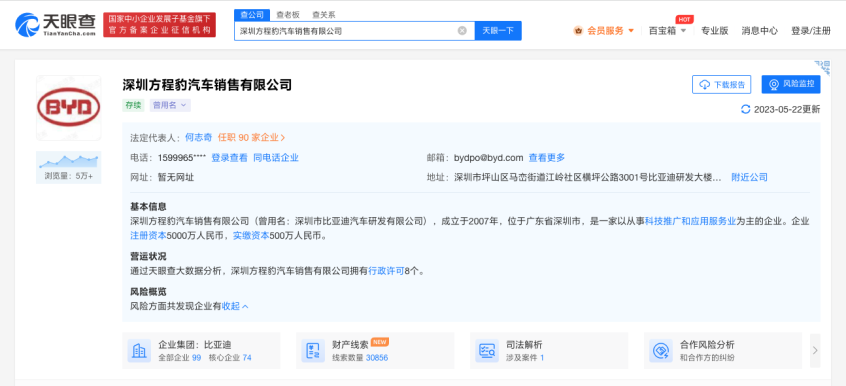Open the 同电话企业 link
This screenshot has height=386, width=846.
click(276, 158)
